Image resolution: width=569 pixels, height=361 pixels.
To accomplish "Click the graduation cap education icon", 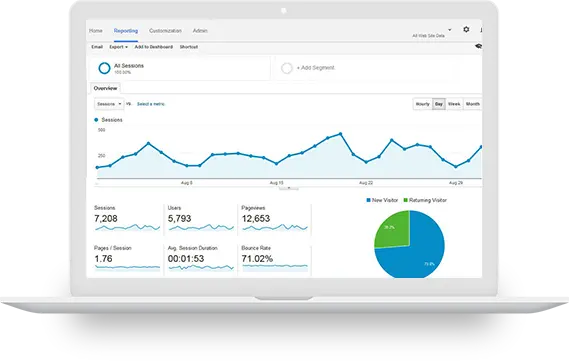I will pyautogui.click(x=478, y=46).
